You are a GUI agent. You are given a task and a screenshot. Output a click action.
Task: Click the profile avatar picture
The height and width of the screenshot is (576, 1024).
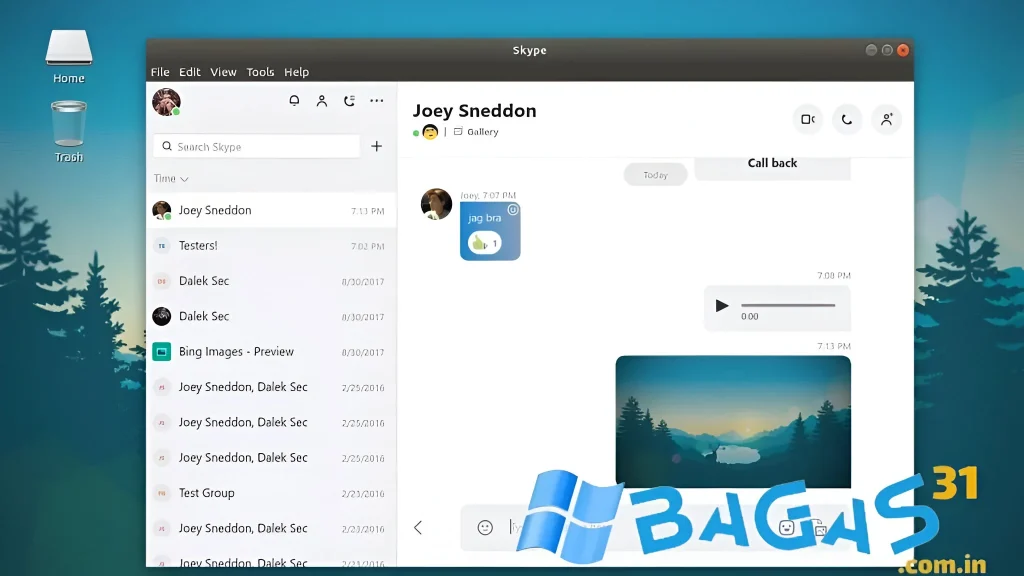tap(166, 102)
